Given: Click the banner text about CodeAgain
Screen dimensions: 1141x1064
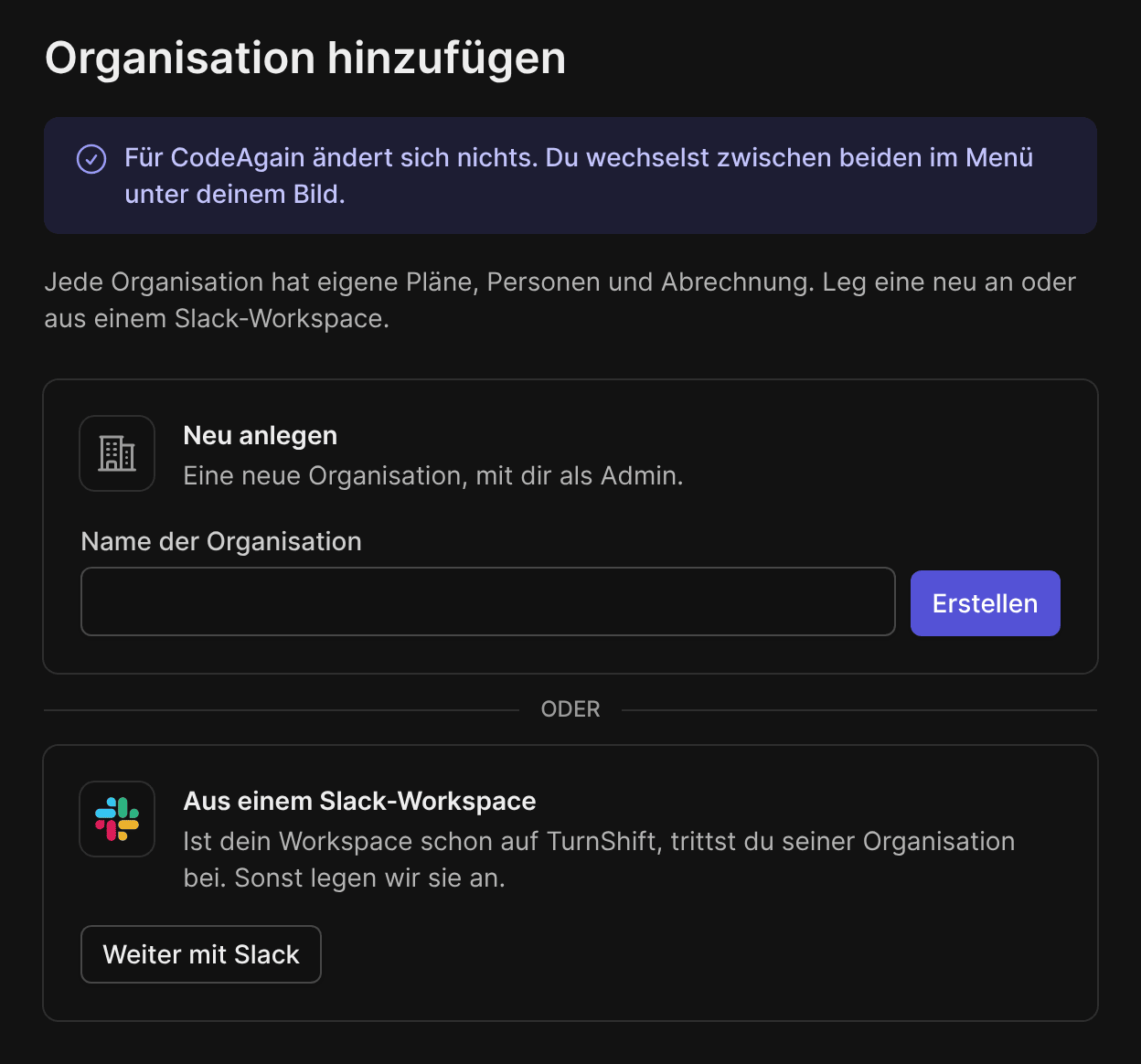Looking at the screenshot, I should [580, 176].
